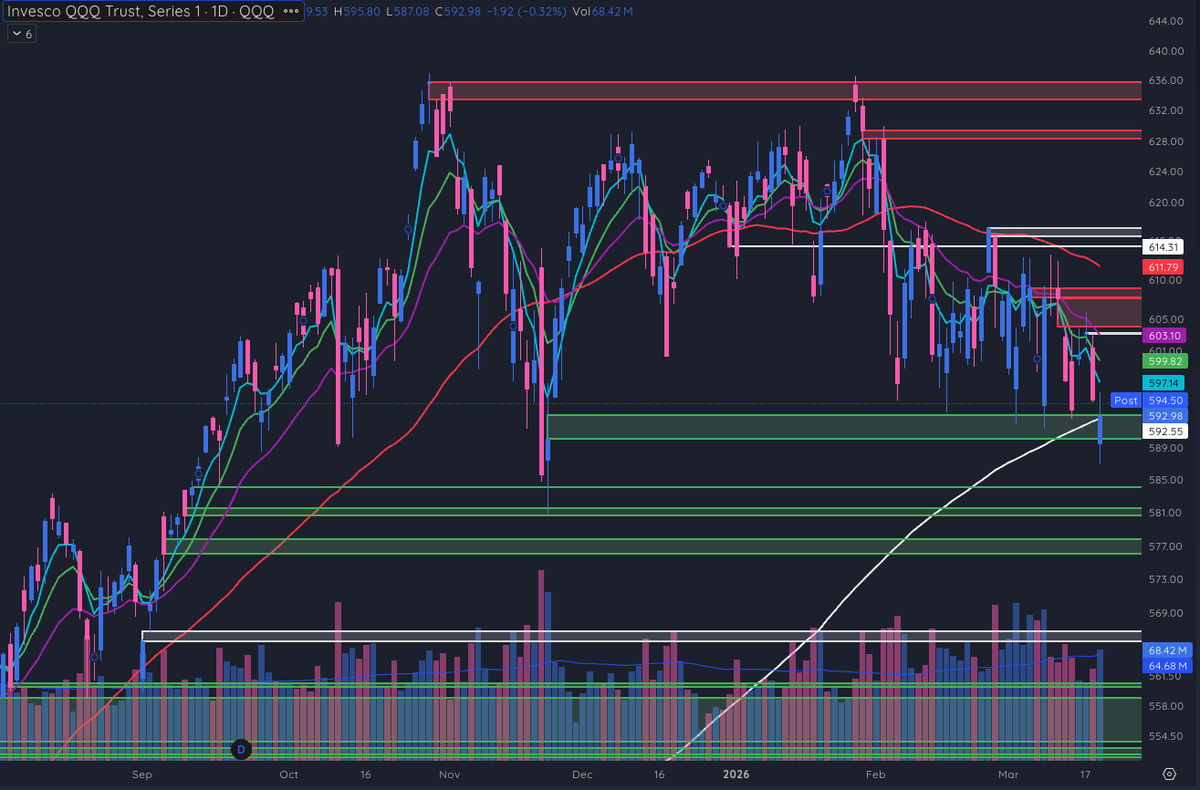1200x790 pixels.
Task: Click the 636.00 price scale value
Action: pos(1166,81)
